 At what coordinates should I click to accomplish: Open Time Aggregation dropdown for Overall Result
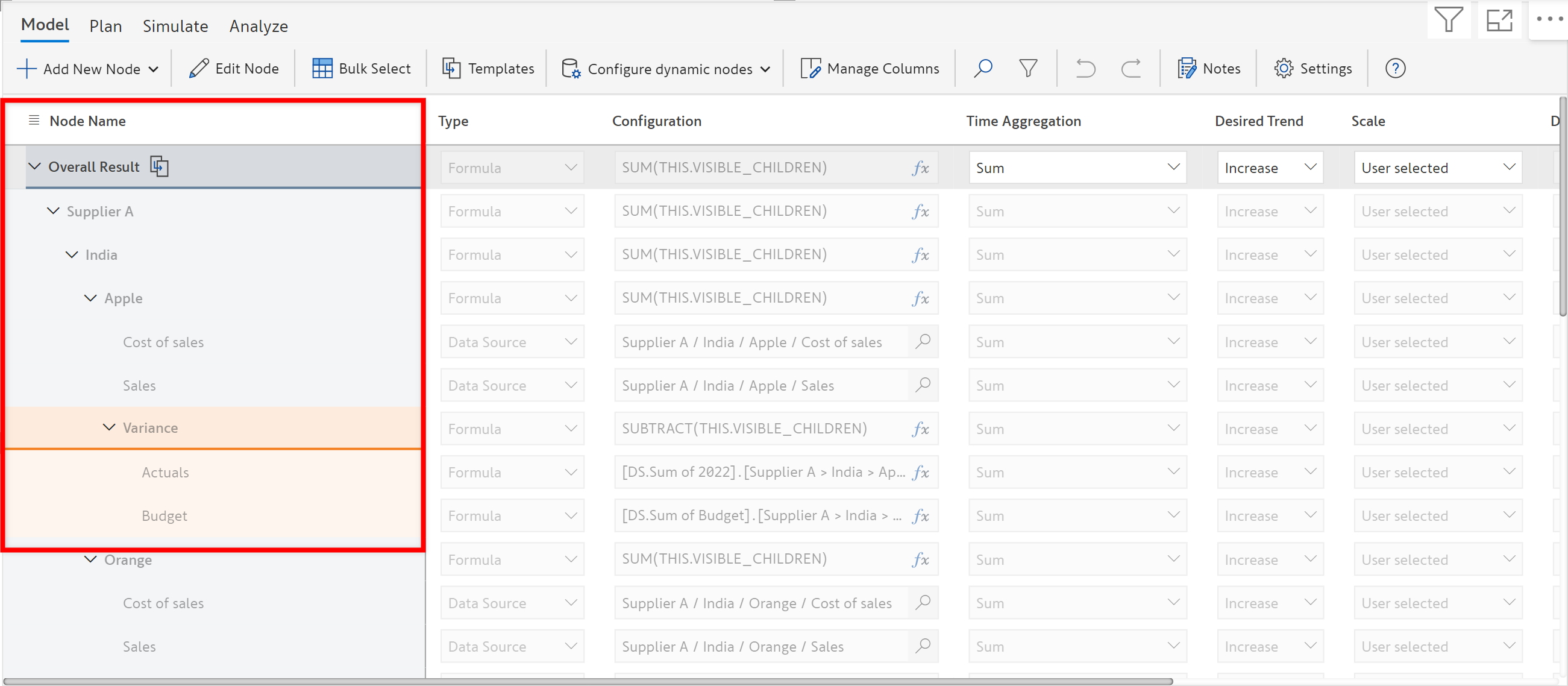(1077, 168)
